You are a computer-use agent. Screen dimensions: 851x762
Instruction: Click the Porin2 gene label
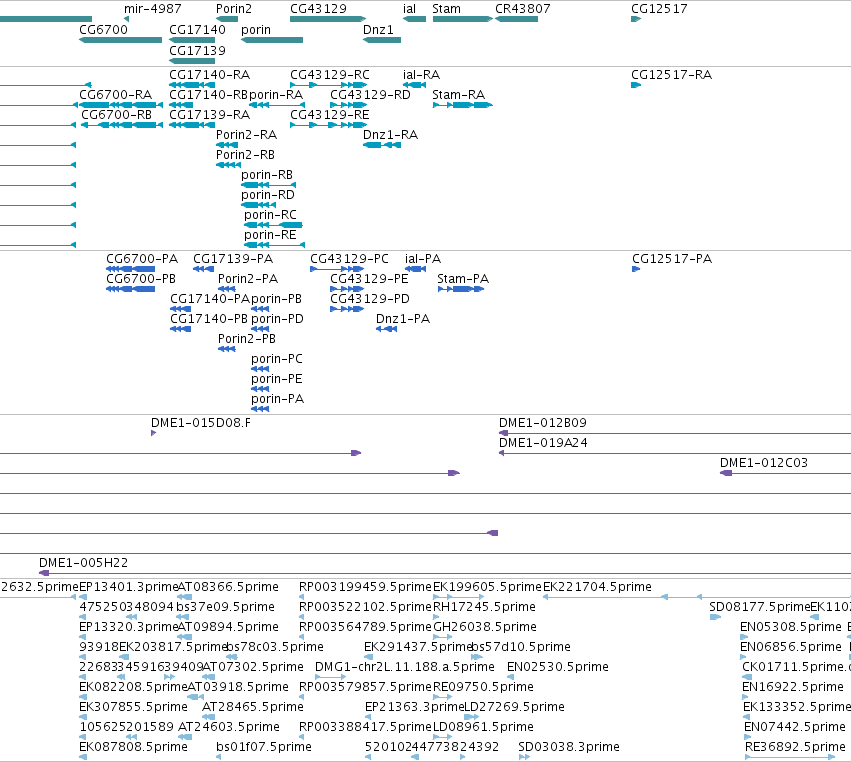point(233,9)
